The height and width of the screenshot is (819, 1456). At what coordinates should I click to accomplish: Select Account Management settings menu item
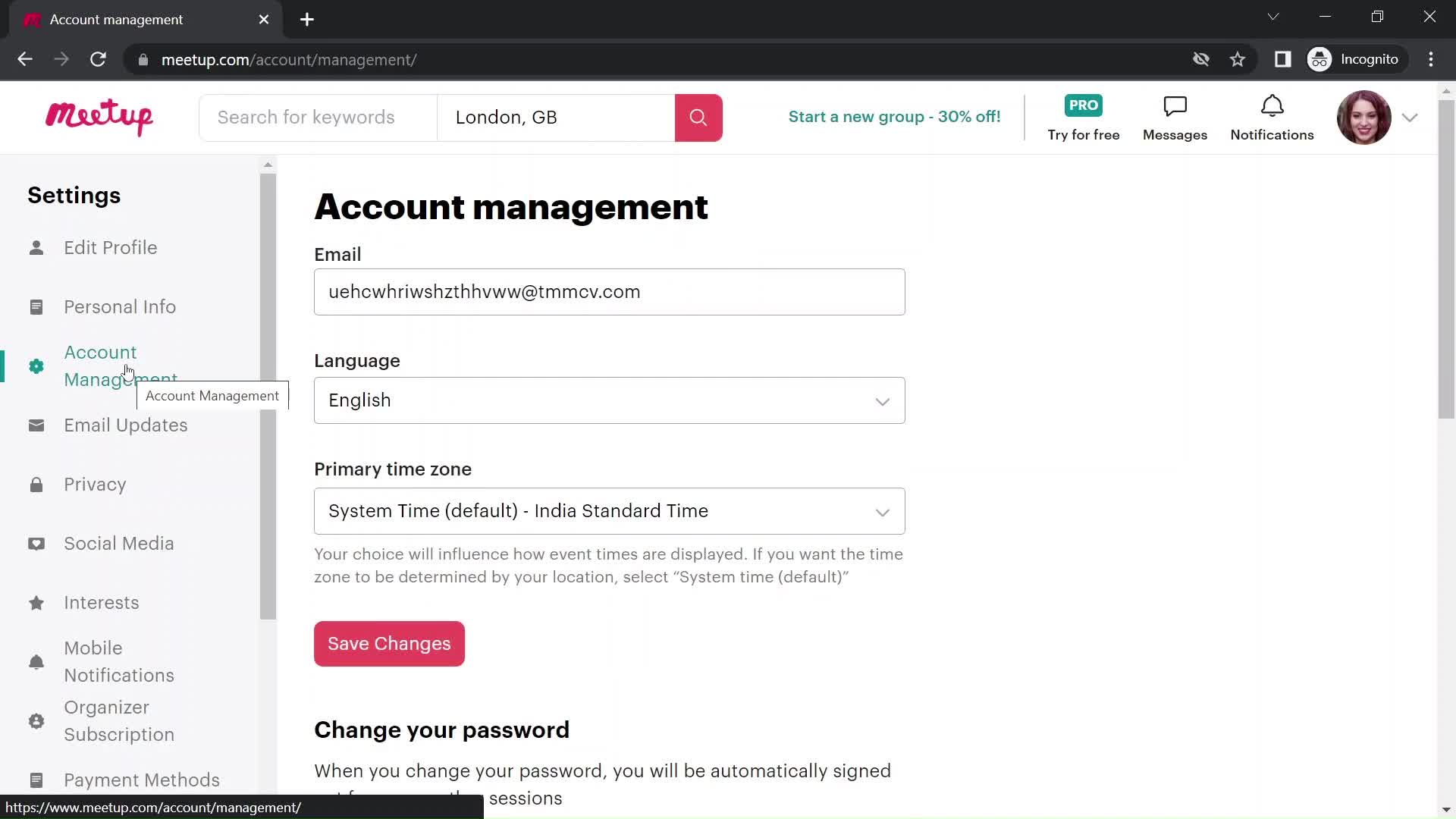click(x=121, y=366)
